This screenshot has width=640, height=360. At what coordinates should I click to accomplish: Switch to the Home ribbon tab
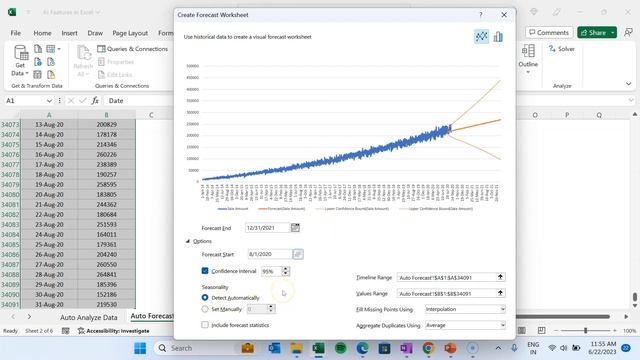pos(42,33)
